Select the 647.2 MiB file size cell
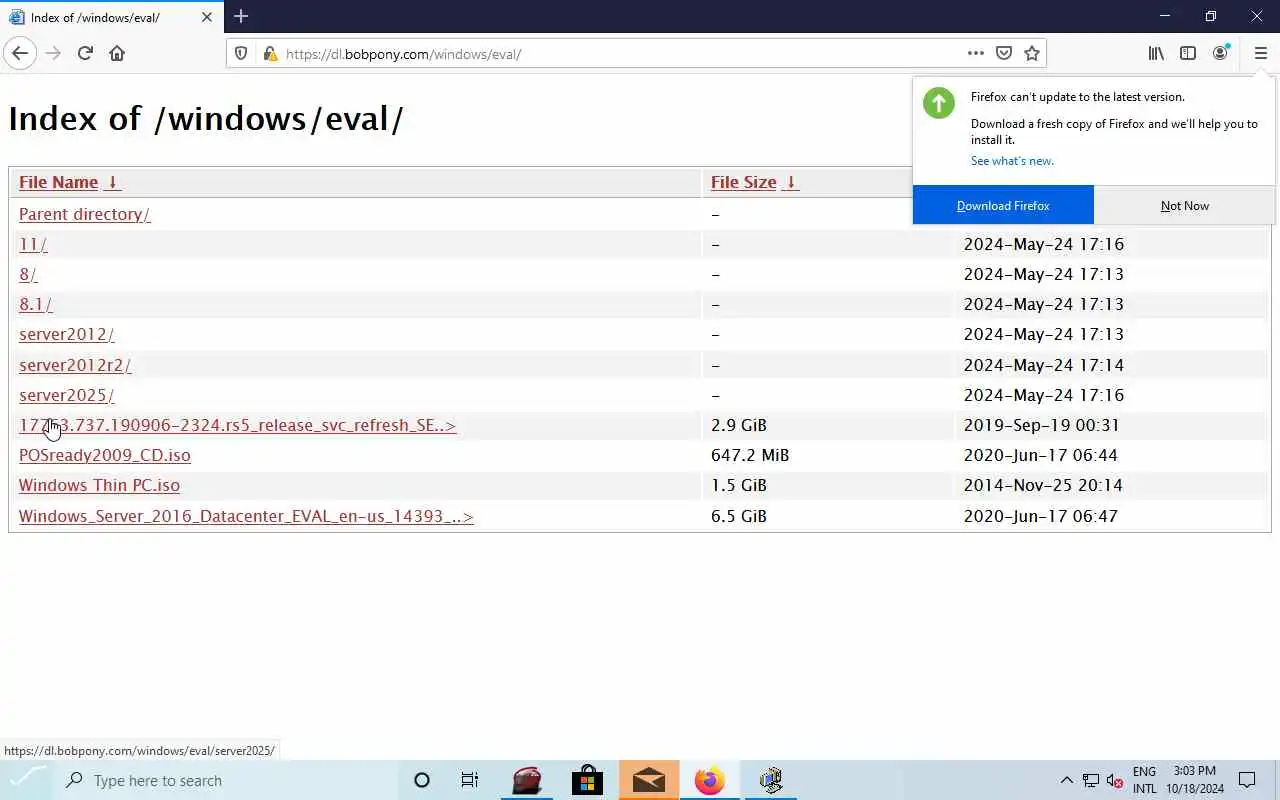Screen dimensions: 1280x800 tap(750, 455)
